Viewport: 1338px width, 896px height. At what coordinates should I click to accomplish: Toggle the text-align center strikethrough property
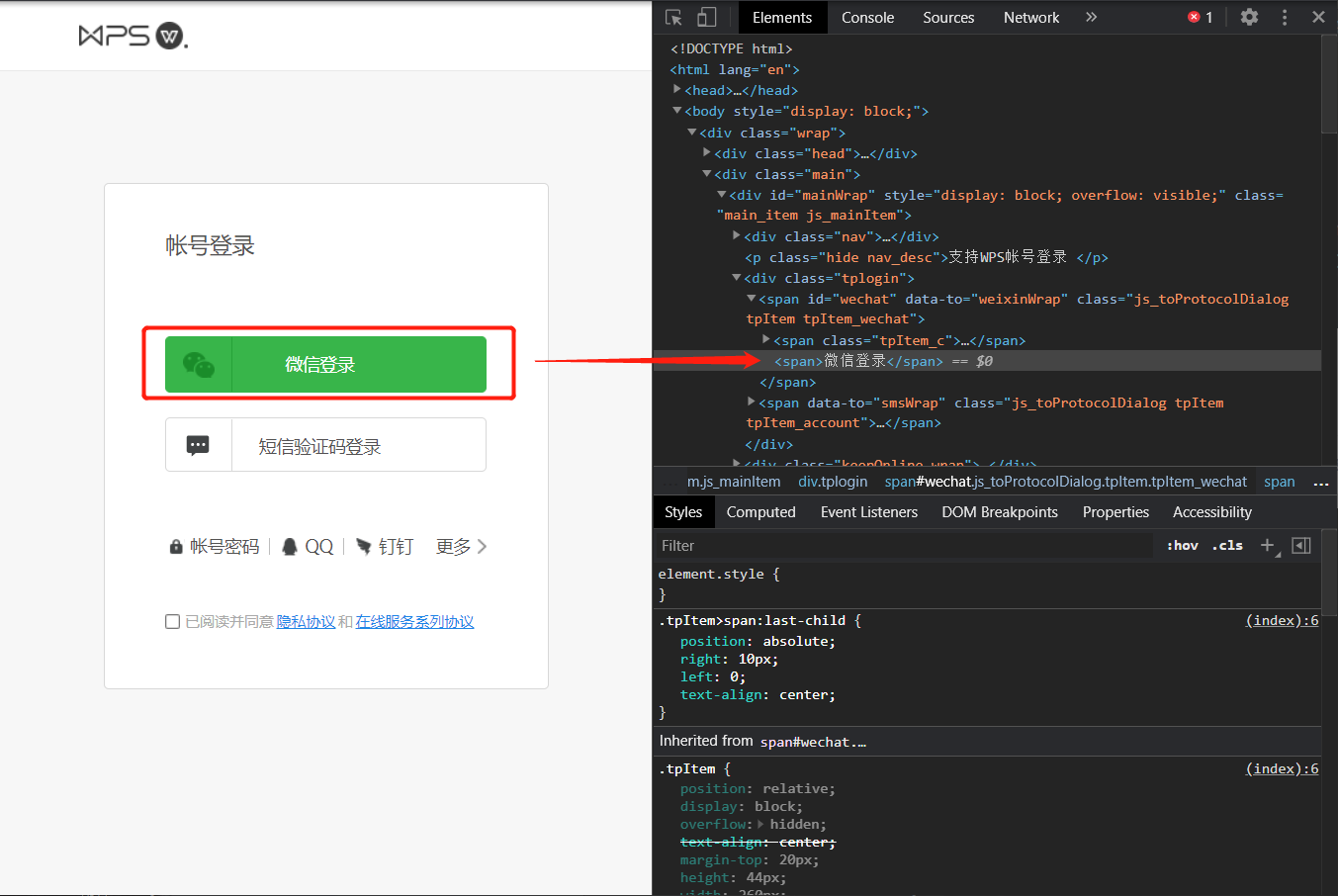(x=758, y=842)
